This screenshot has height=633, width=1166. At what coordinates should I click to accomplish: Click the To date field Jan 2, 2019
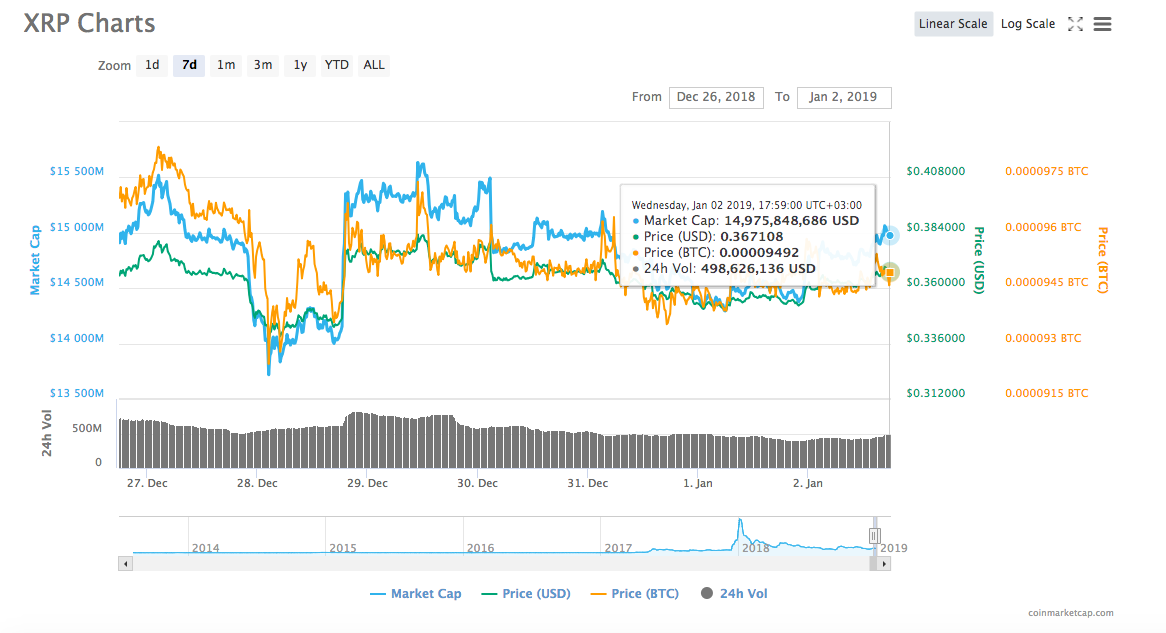coord(843,97)
